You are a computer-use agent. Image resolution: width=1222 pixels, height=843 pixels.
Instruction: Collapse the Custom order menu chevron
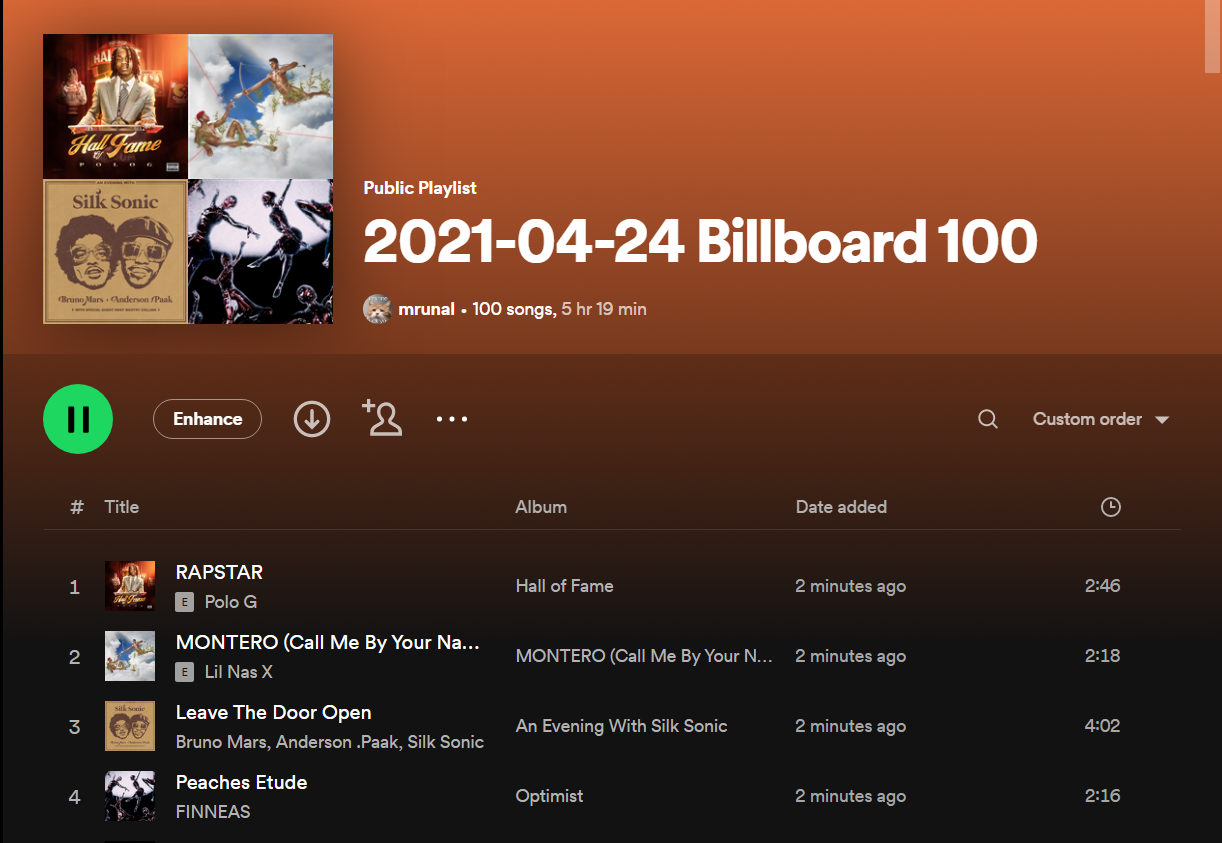pos(1161,419)
